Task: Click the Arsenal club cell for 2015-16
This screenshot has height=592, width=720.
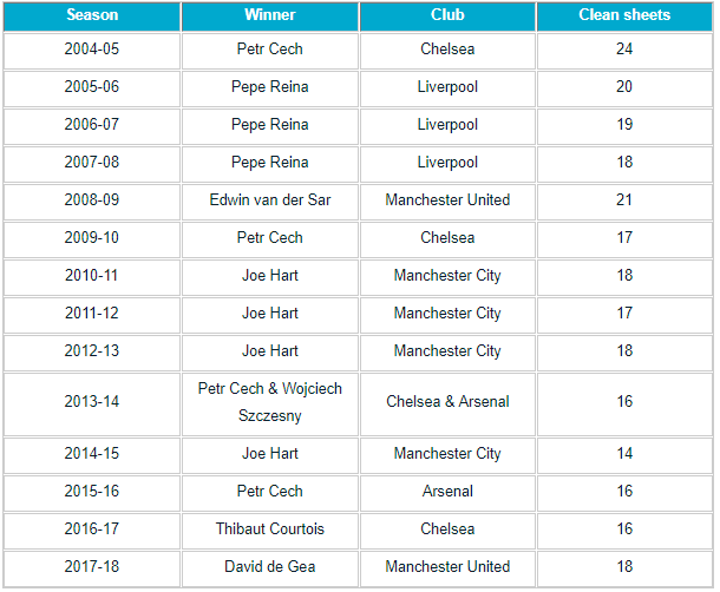Action: (x=447, y=492)
